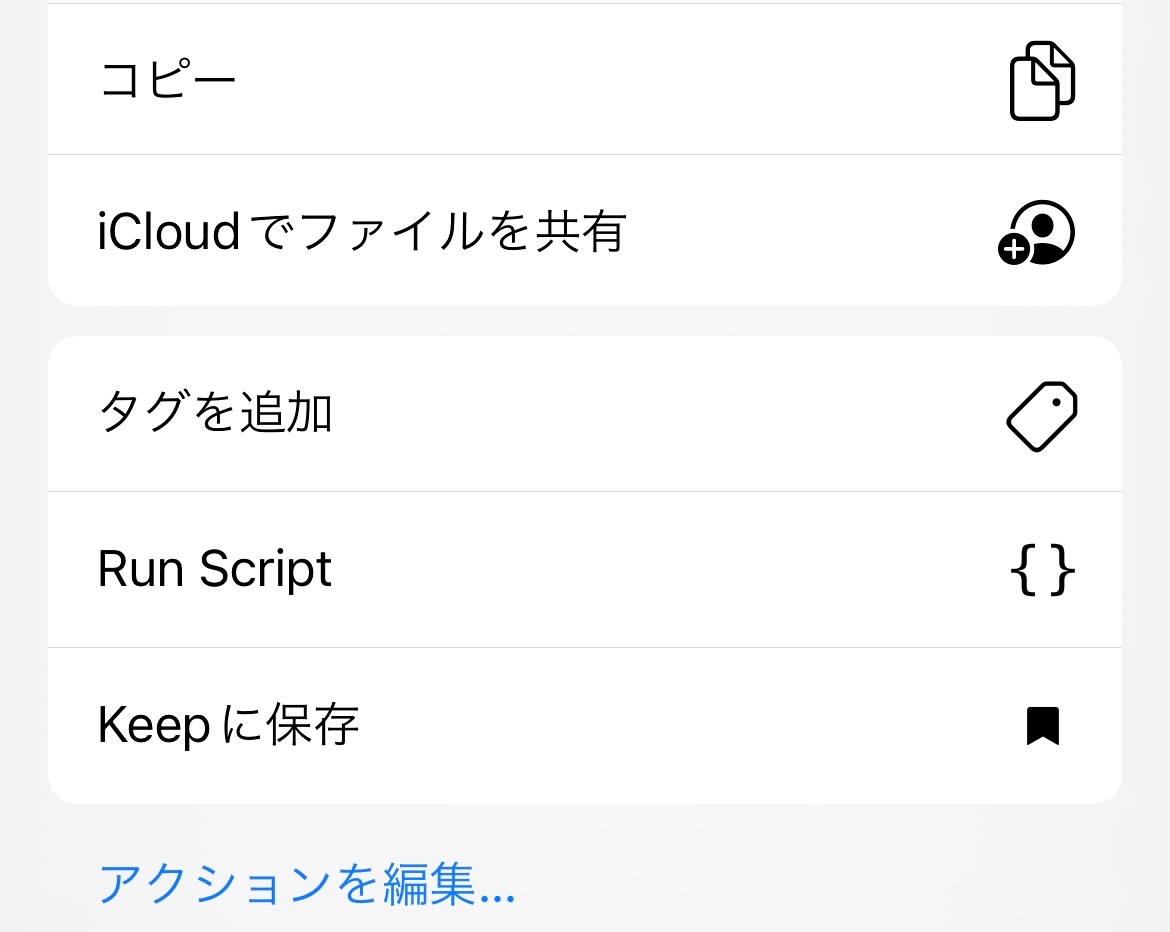Tap the curly braces Run Script icon
The image size is (1170, 932).
1042,570
